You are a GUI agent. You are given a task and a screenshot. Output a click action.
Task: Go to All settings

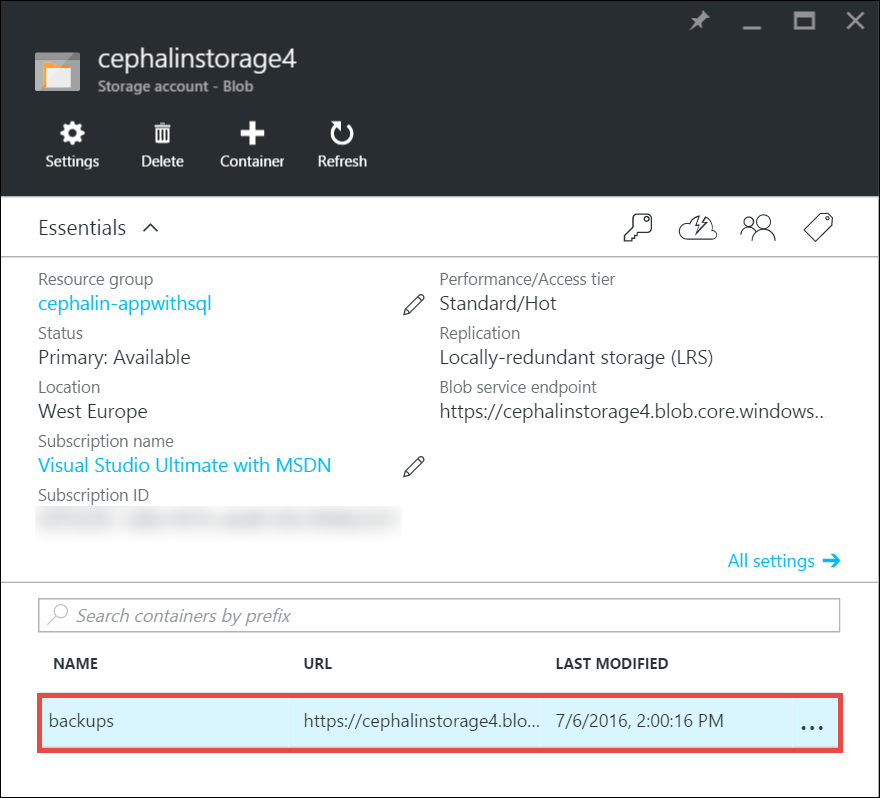783,561
